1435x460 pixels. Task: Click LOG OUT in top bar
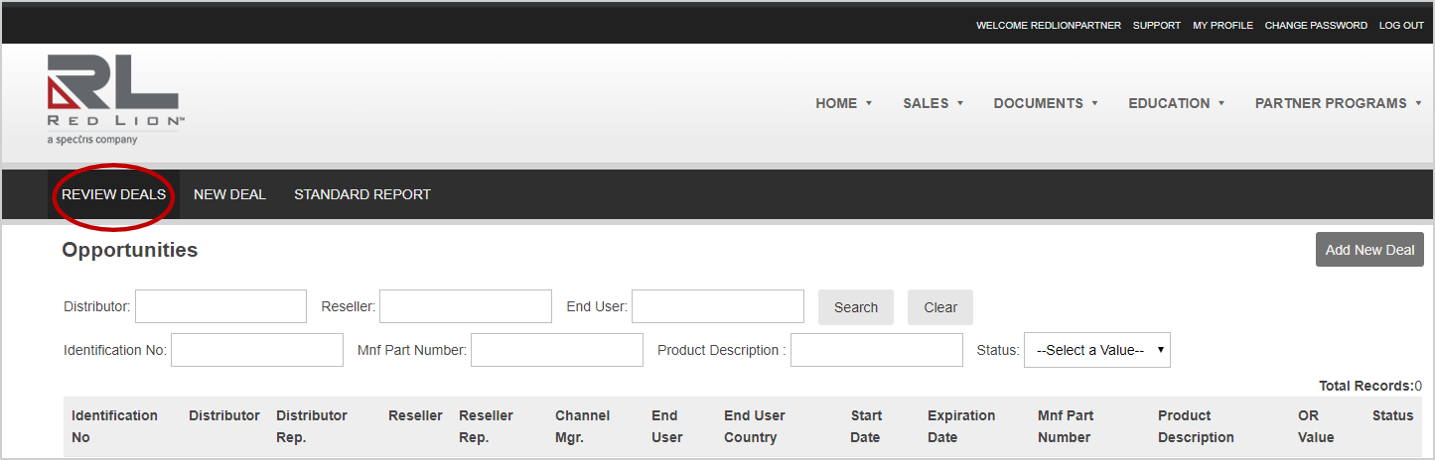click(1401, 25)
